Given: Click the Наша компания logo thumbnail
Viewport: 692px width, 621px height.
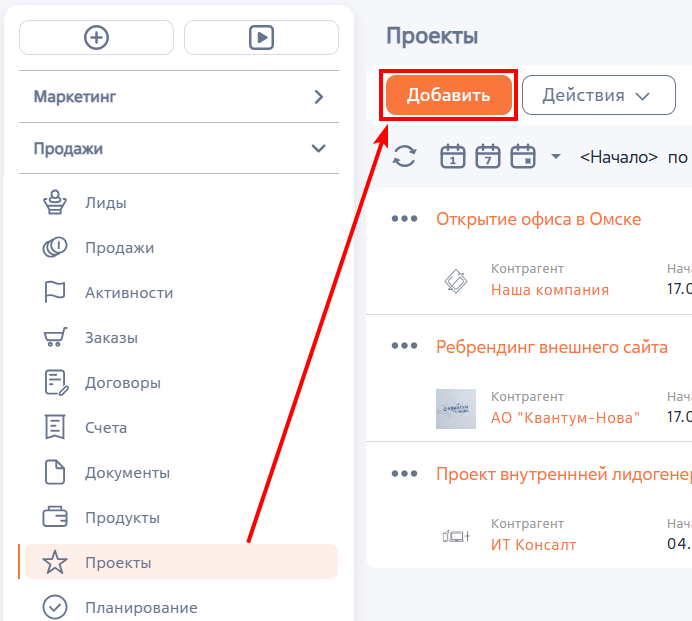Looking at the screenshot, I should (x=456, y=281).
